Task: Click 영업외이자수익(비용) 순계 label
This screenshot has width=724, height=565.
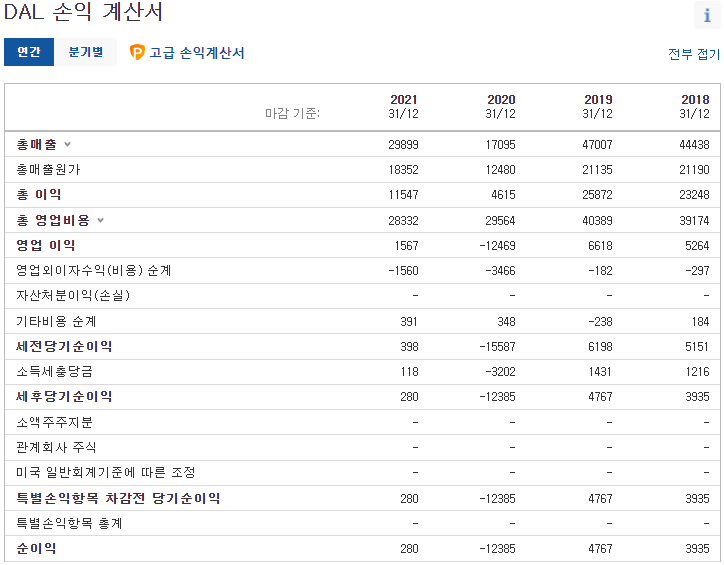Action: [94, 270]
